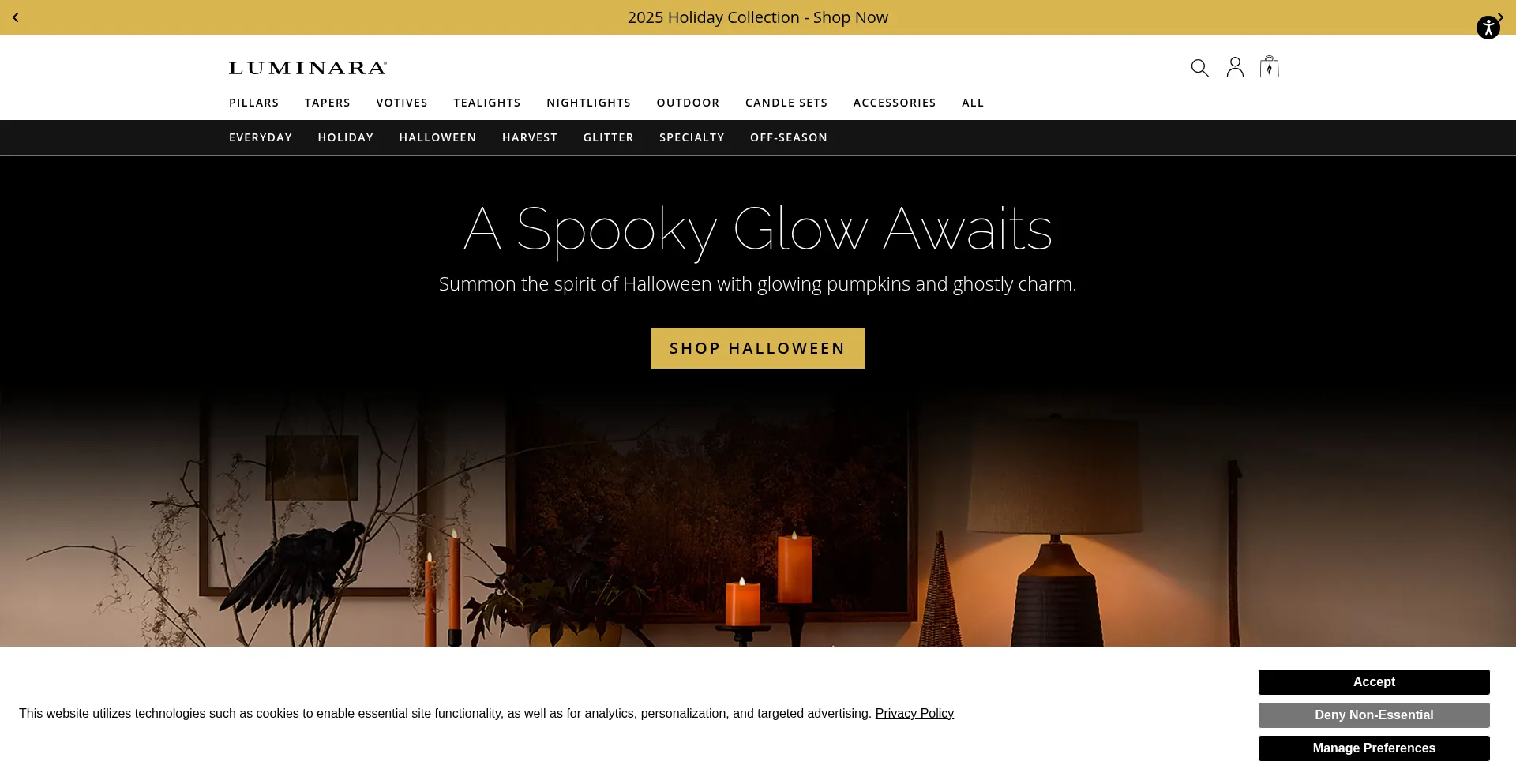
Task: Open the Privacy Policy link
Action: click(x=914, y=714)
